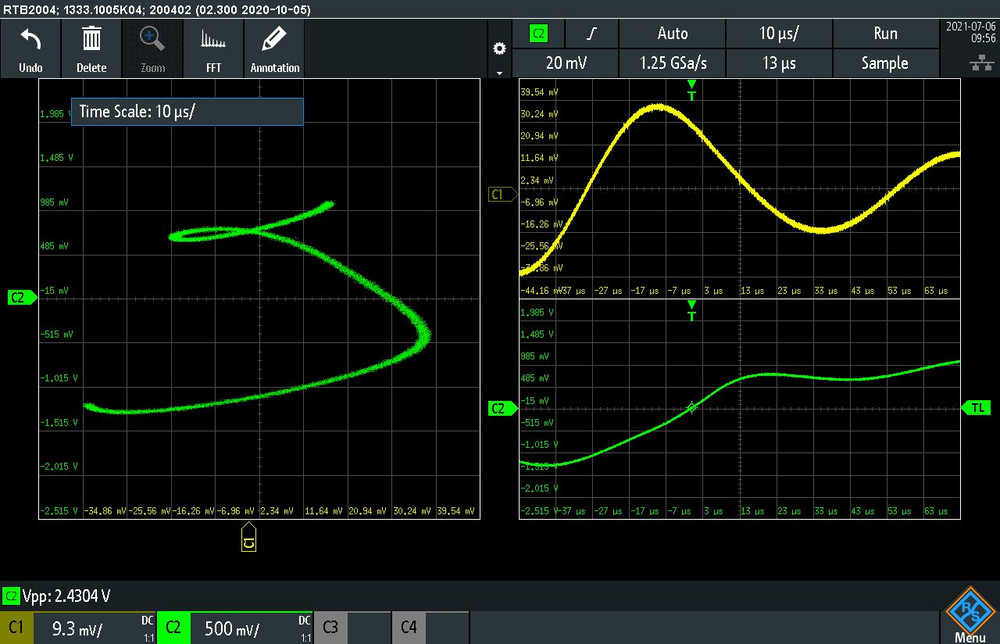Change the rising edge trigger slope
The image size is (1000, 644).
592,34
